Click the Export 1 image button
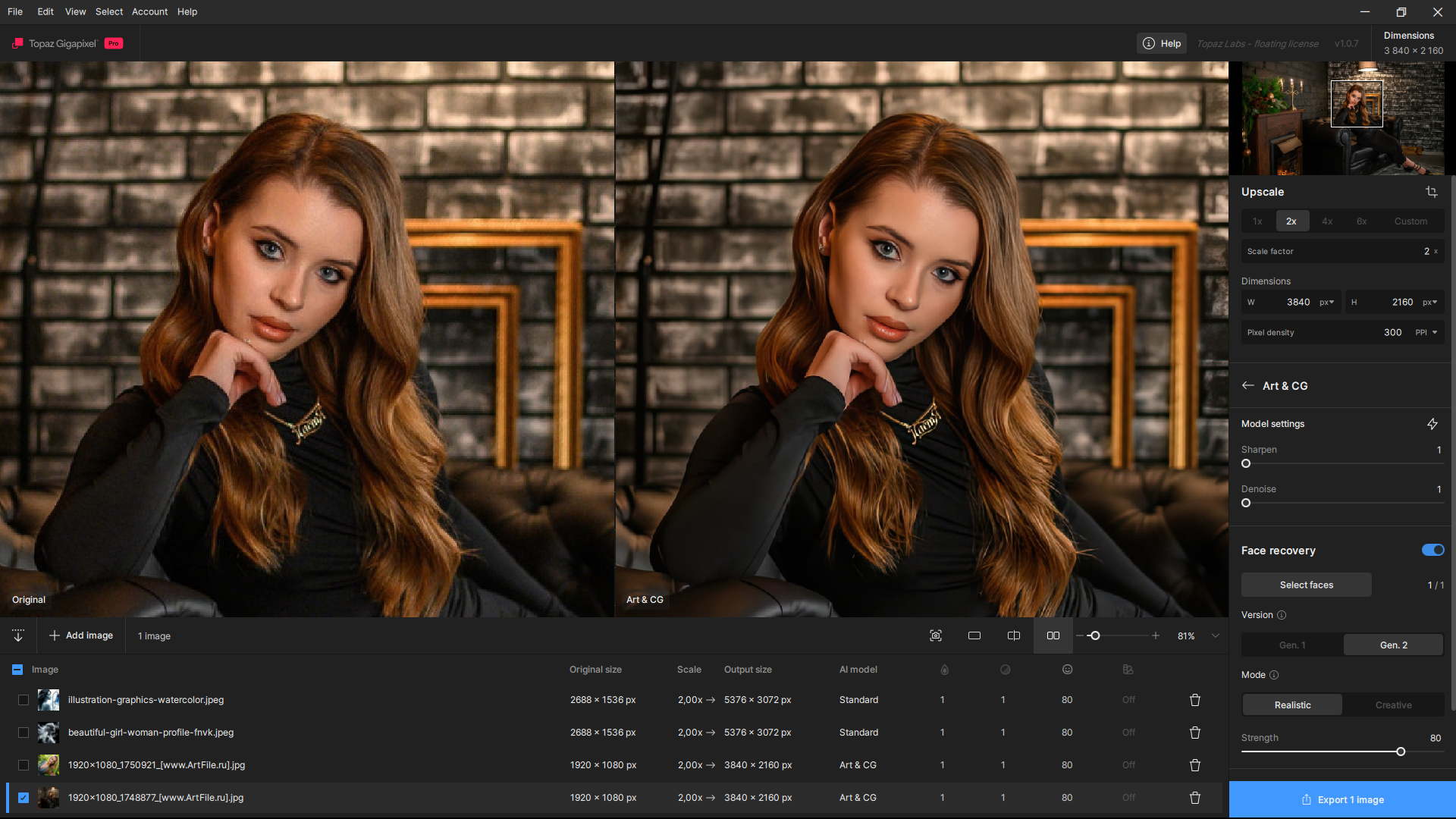The image size is (1456, 819). click(1342, 799)
